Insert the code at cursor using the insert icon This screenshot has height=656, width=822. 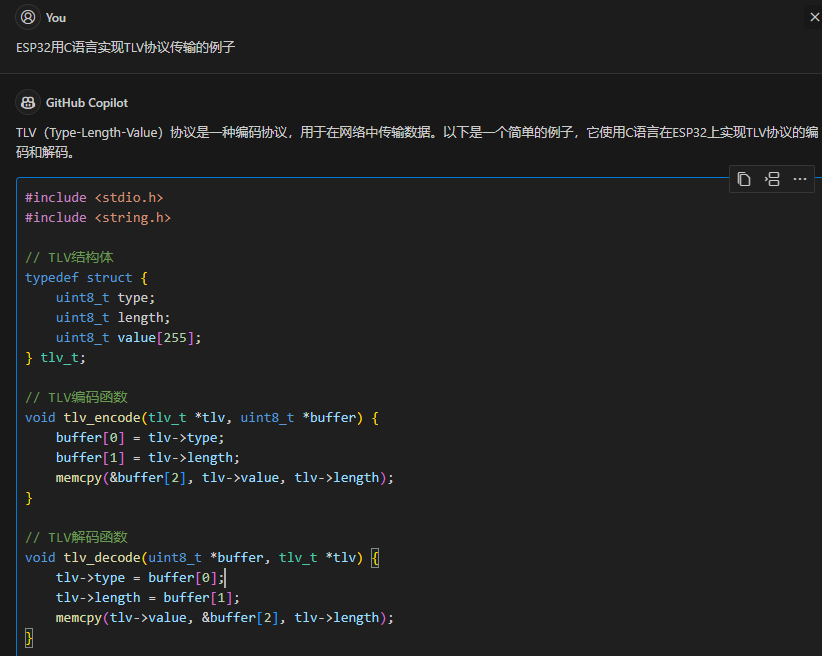[x=772, y=179]
